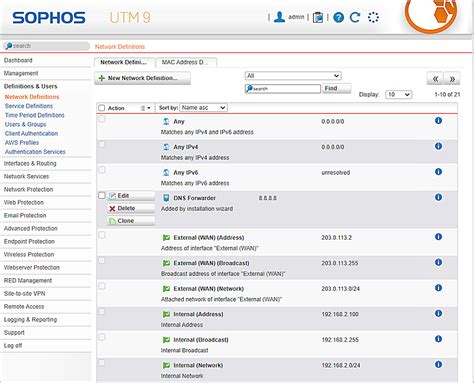Tick checkbox for Internal (Address) row
Screen dimensions: 474x383
click(x=102, y=312)
